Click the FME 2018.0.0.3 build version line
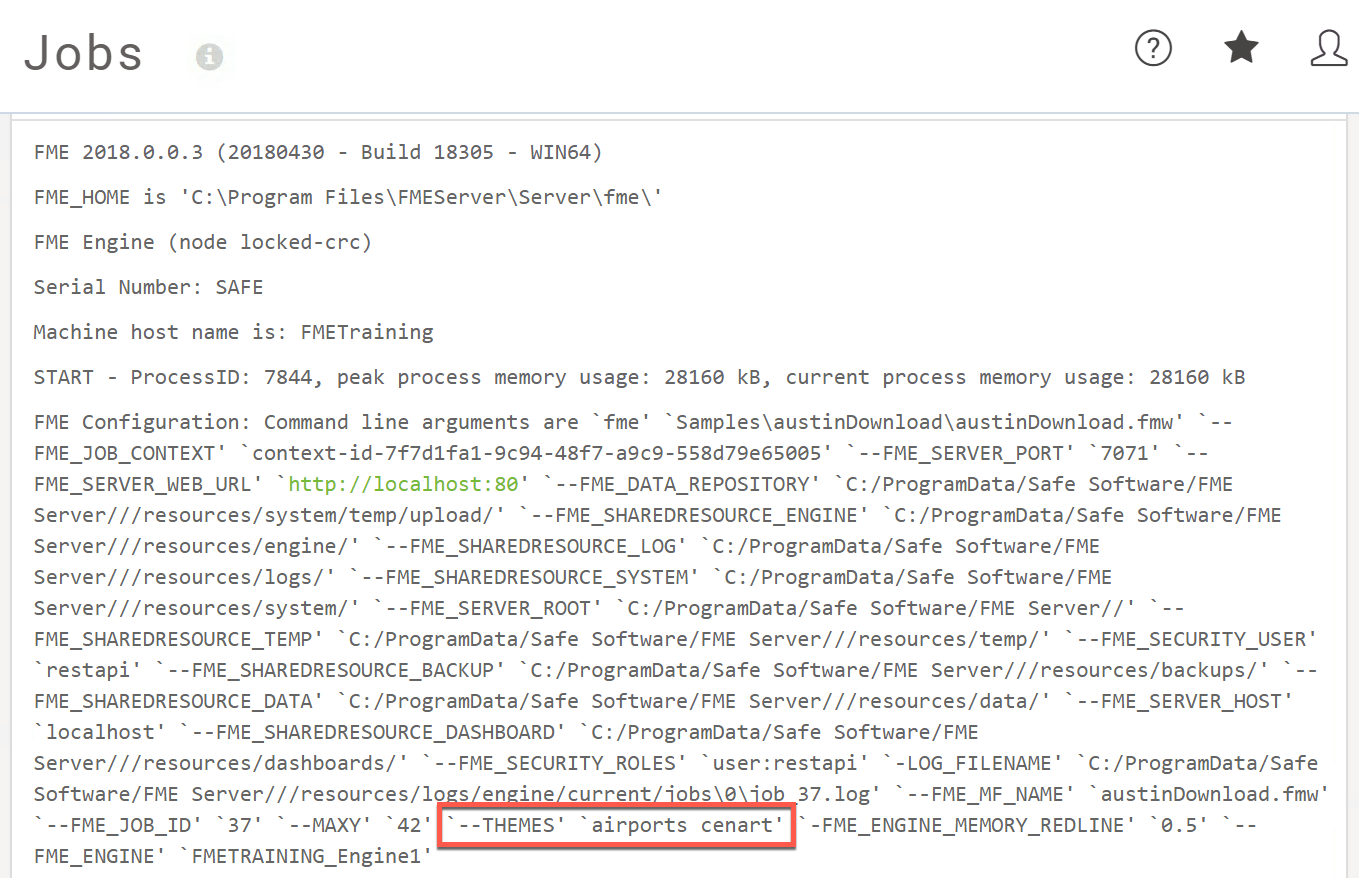The width and height of the screenshot is (1359, 878). tap(317, 153)
